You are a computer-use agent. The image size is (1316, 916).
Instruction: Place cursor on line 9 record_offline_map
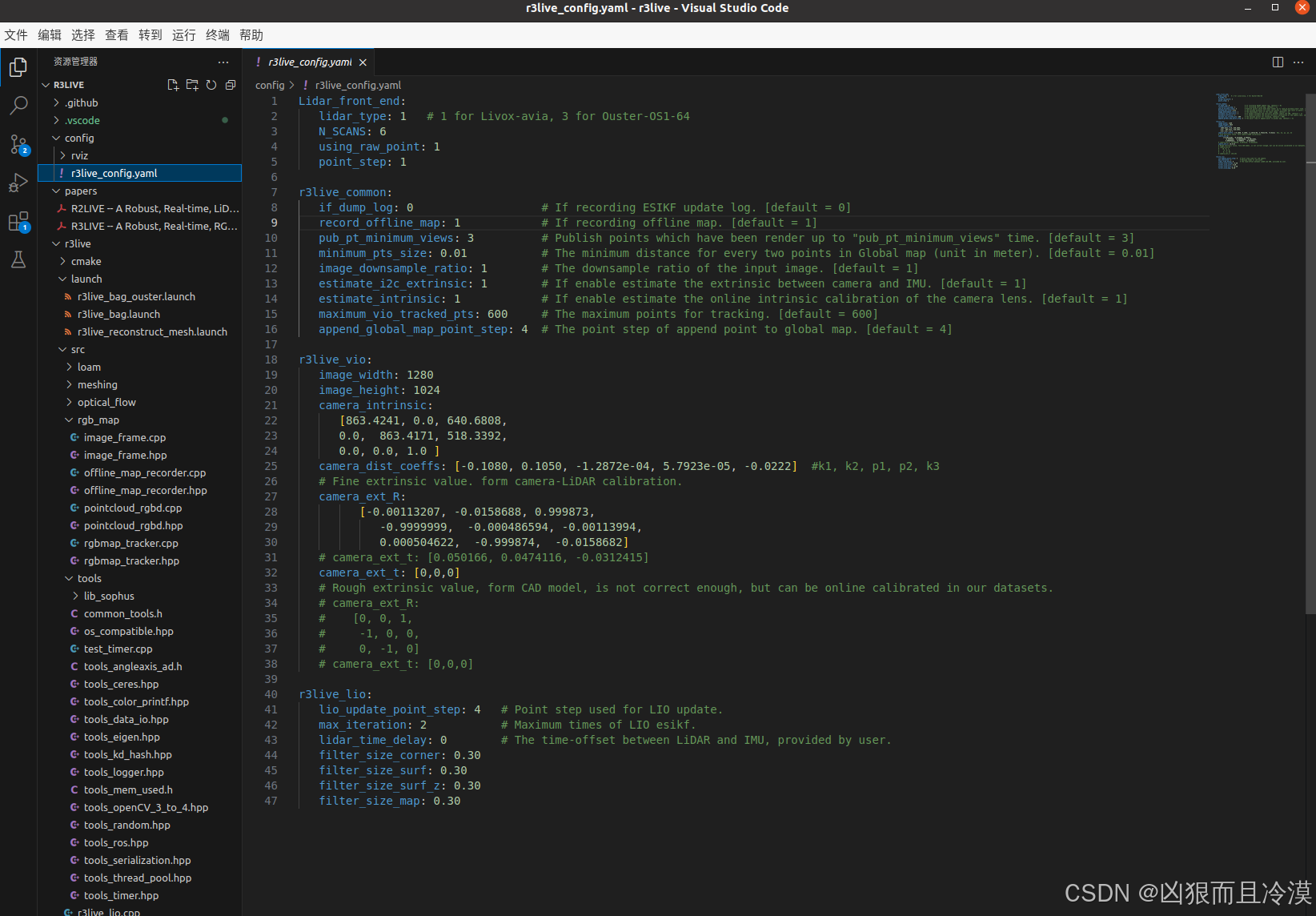(x=389, y=223)
